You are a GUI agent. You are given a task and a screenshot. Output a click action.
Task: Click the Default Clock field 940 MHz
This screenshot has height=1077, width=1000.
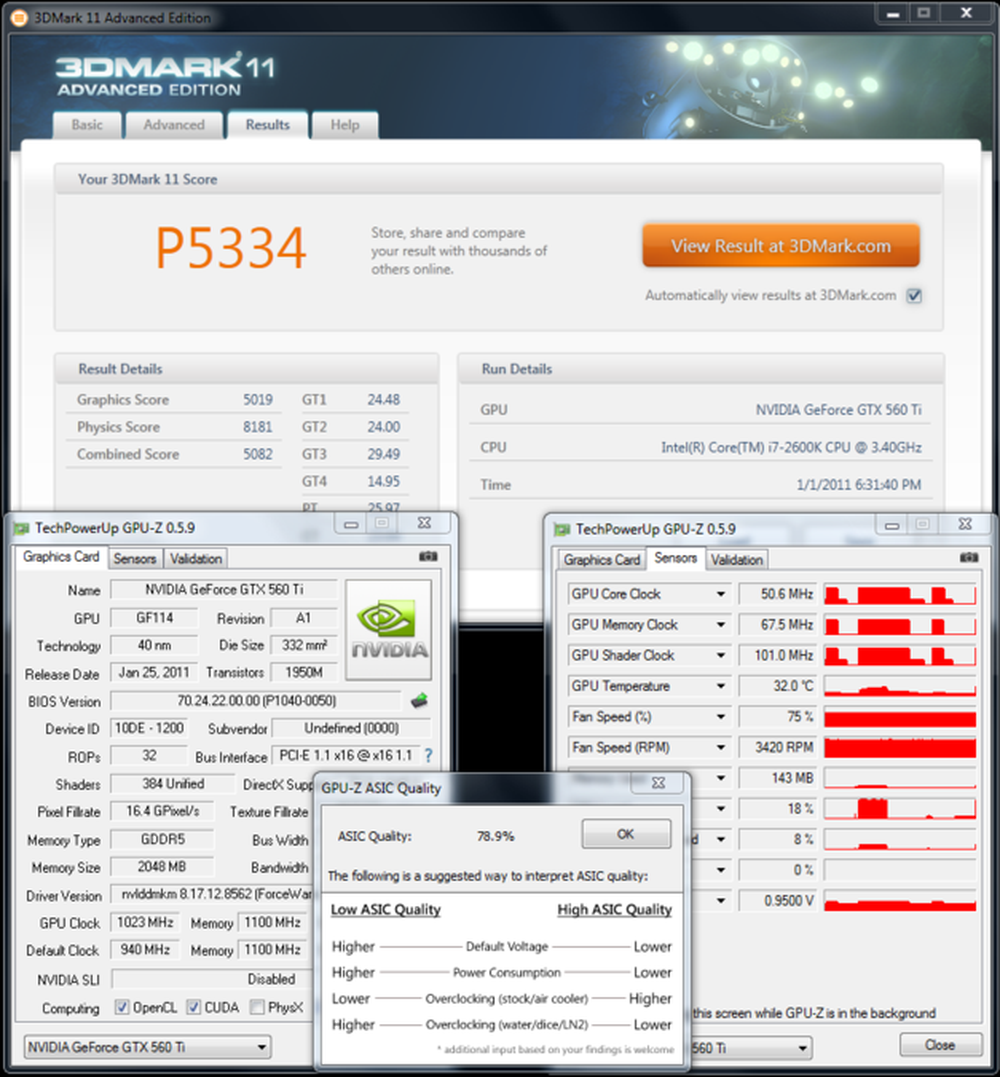click(145, 949)
